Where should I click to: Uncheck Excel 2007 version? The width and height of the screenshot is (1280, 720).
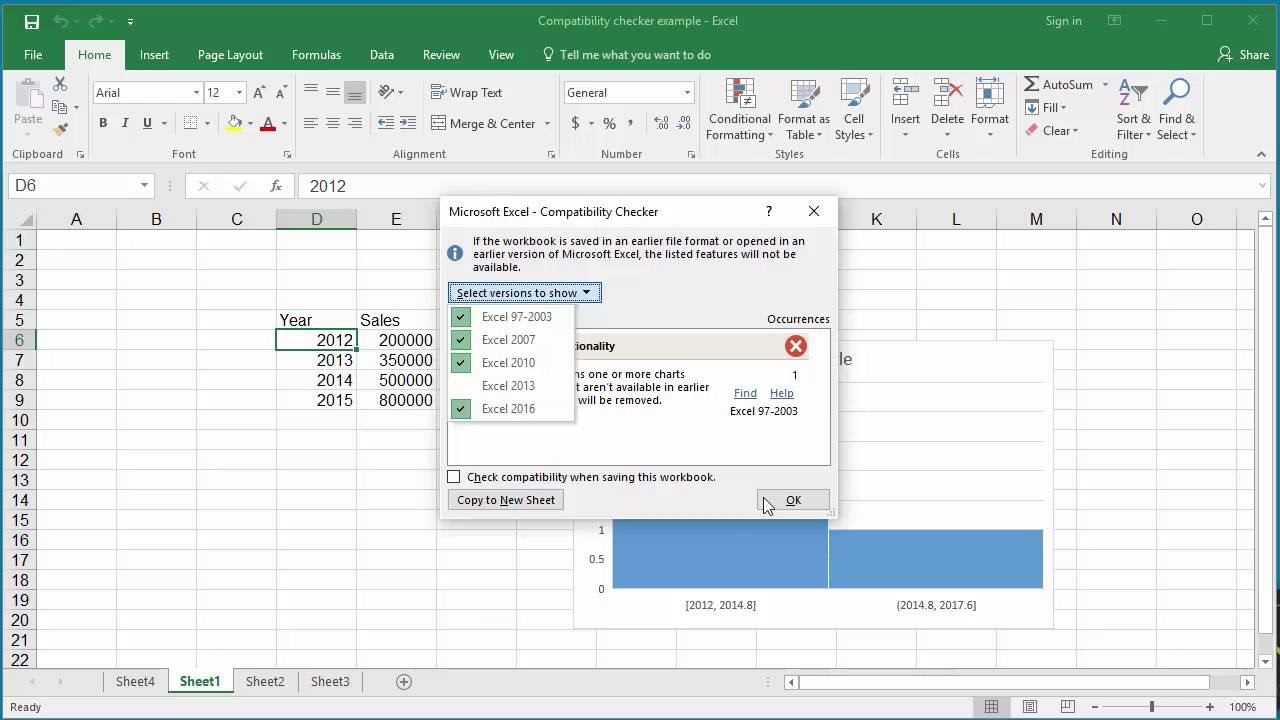tap(461, 340)
